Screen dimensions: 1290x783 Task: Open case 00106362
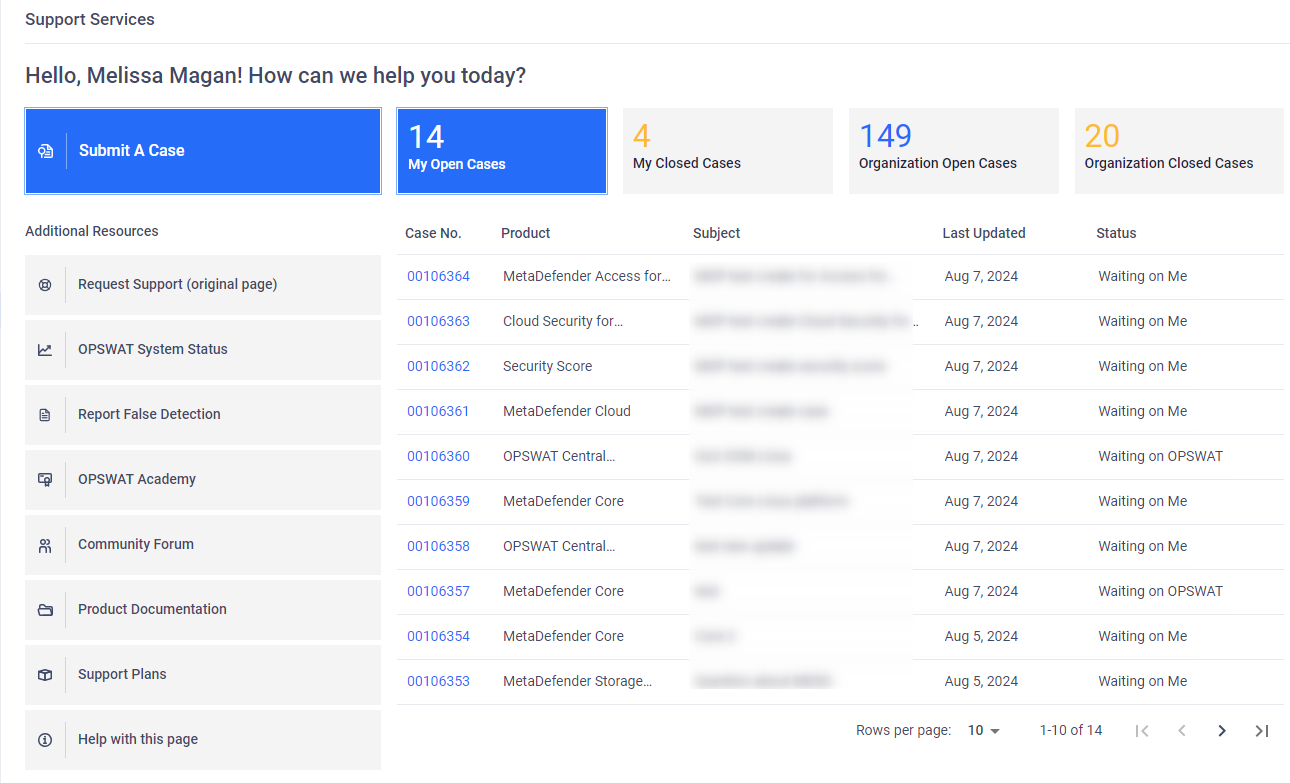pyautogui.click(x=438, y=367)
